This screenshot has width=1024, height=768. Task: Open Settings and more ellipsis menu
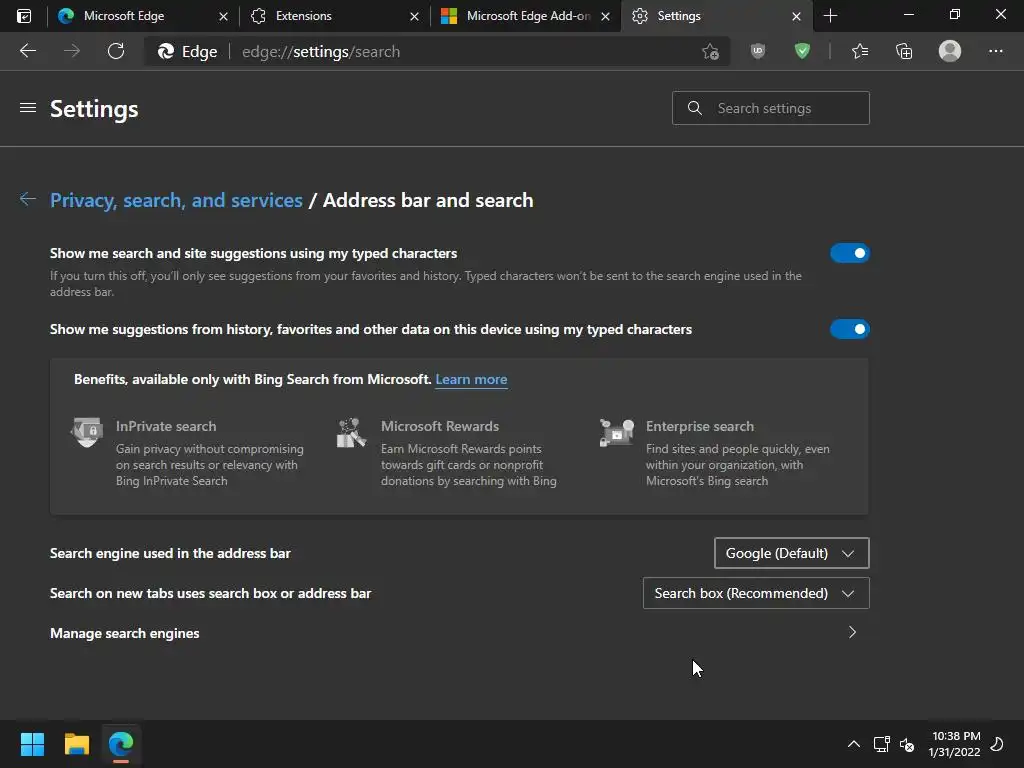point(995,51)
